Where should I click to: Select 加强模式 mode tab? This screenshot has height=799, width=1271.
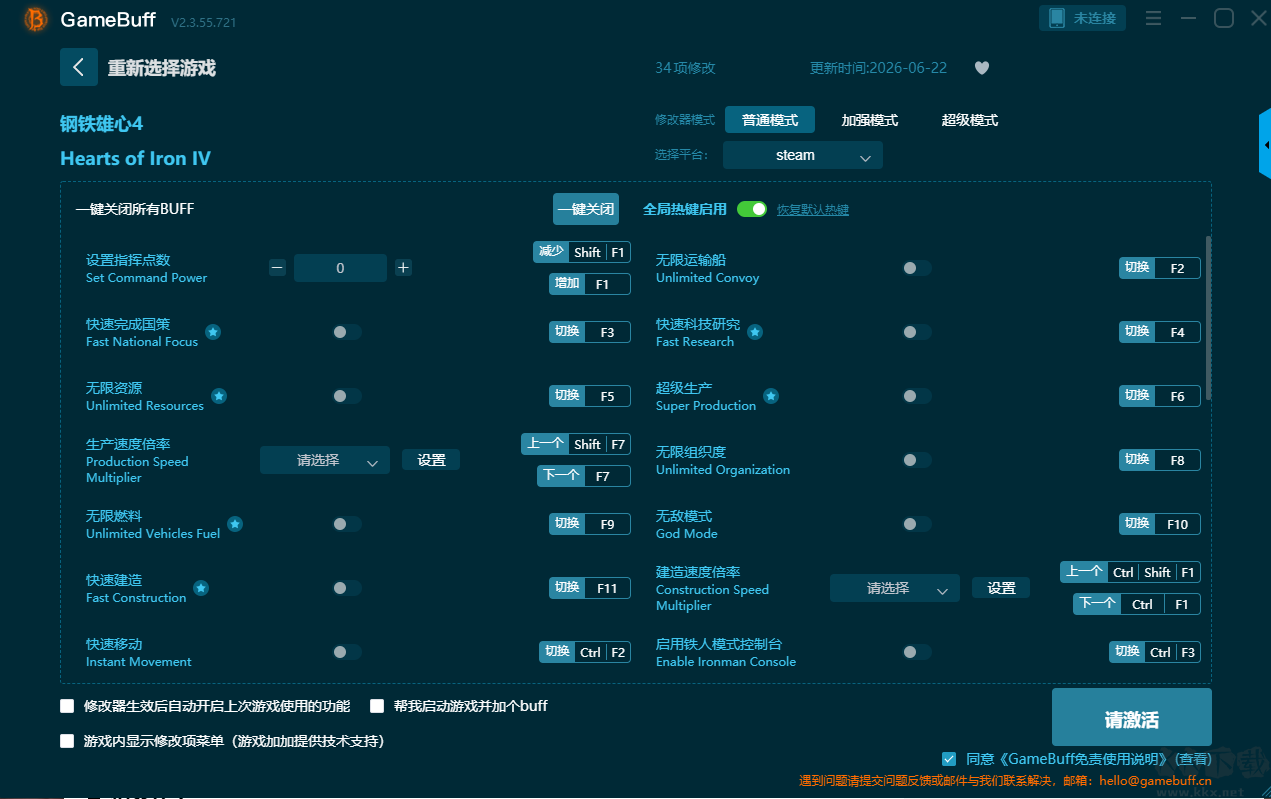(870, 120)
